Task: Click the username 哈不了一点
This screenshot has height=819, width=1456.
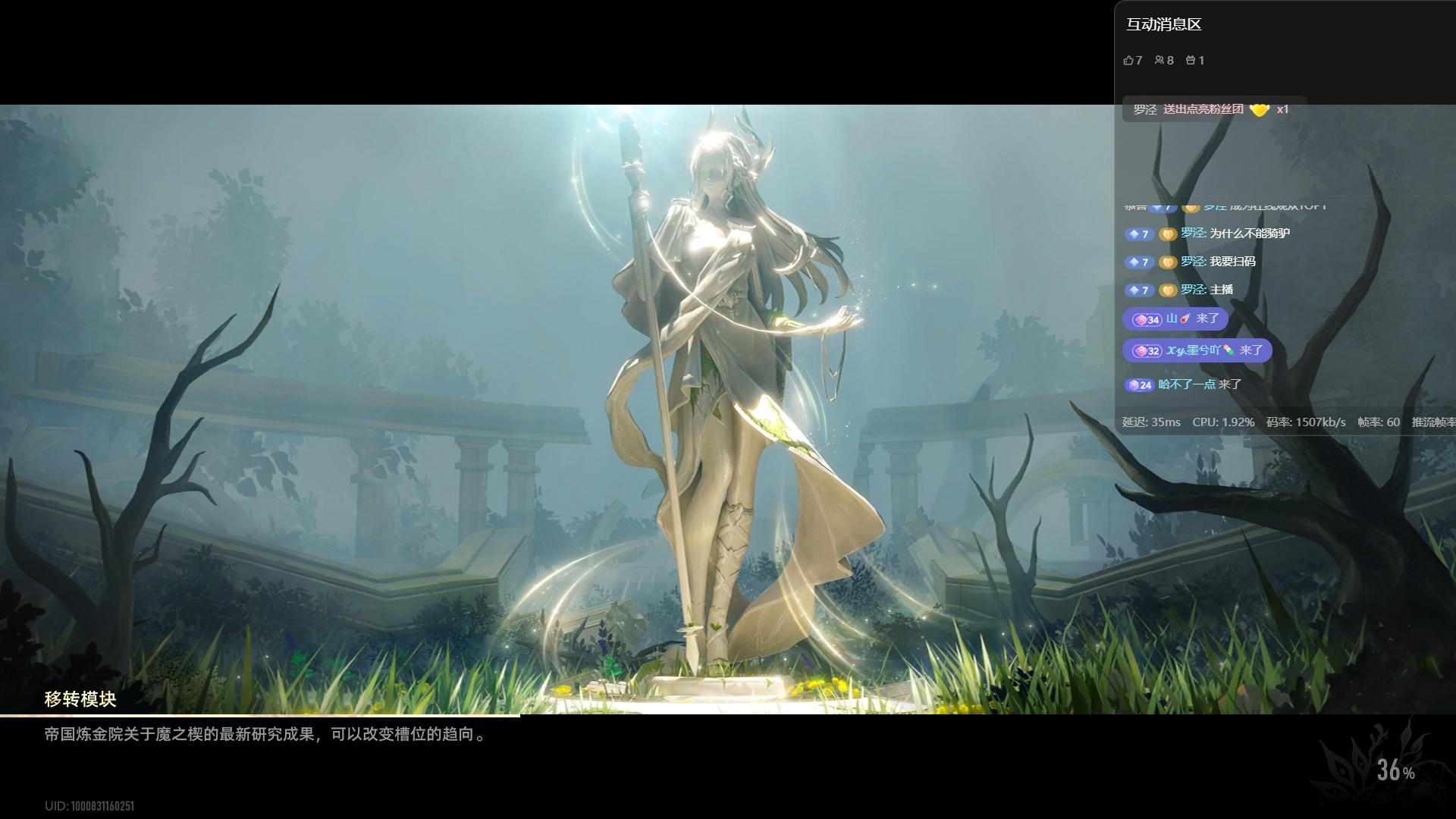Action: tap(1187, 384)
